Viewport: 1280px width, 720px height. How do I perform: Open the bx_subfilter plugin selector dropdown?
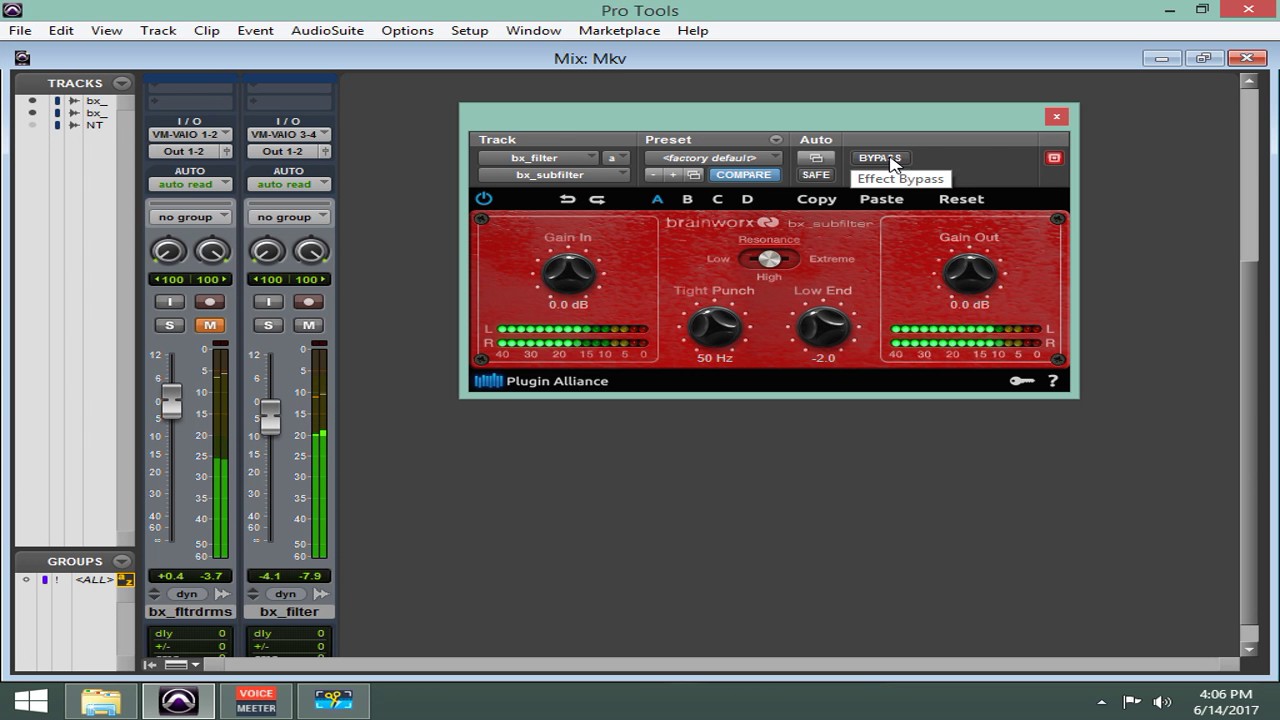click(553, 175)
